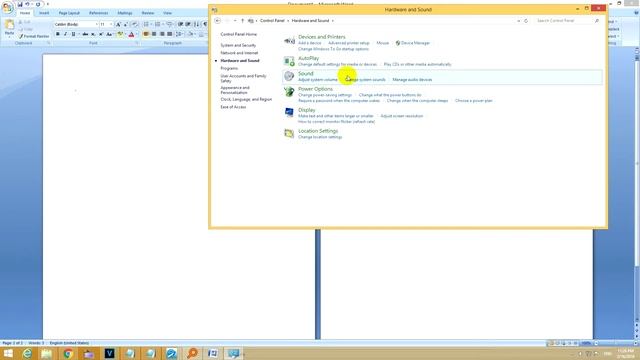640x360 pixels.
Task: Click the Sound speaker icon
Action: 289,76
